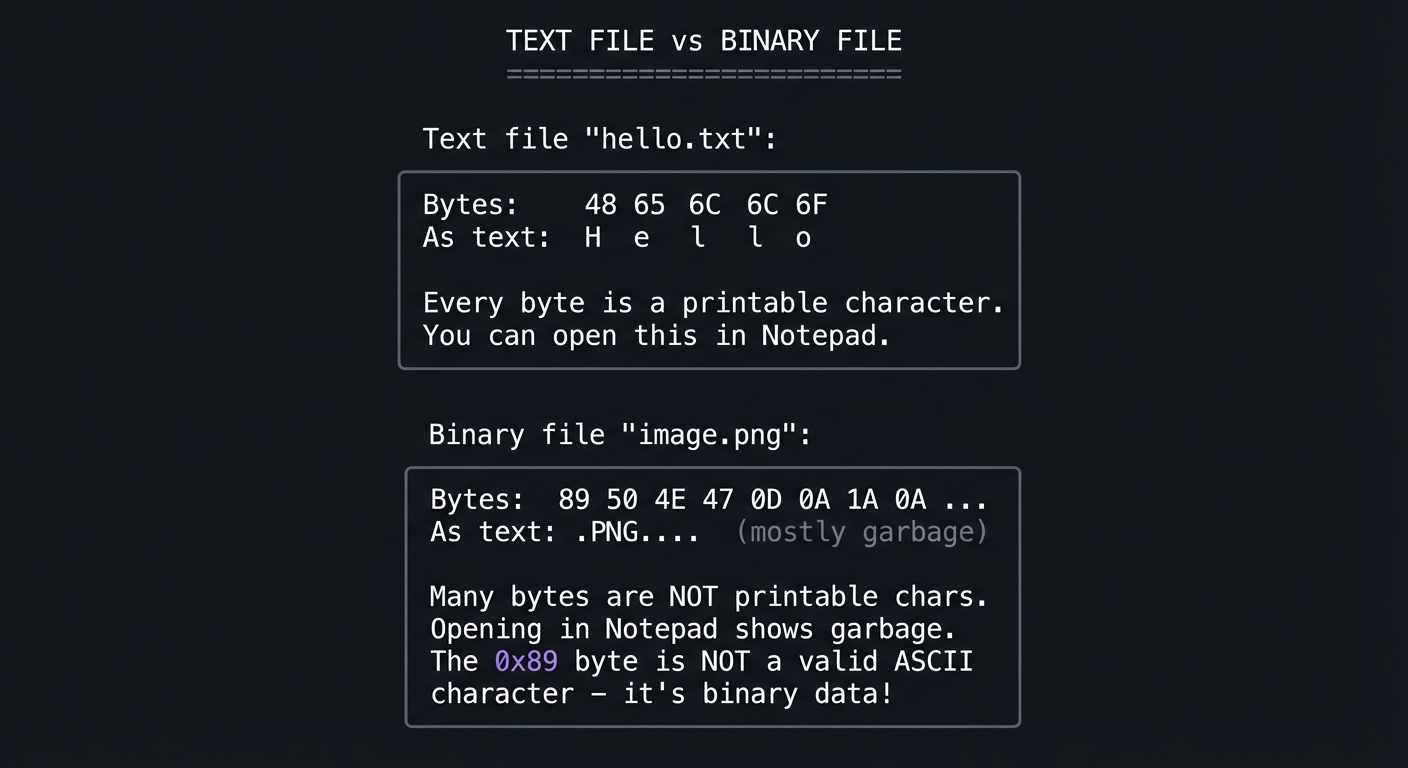Click the hex byte 6F in hello.txt
The height and width of the screenshot is (768, 1408).
[811, 205]
